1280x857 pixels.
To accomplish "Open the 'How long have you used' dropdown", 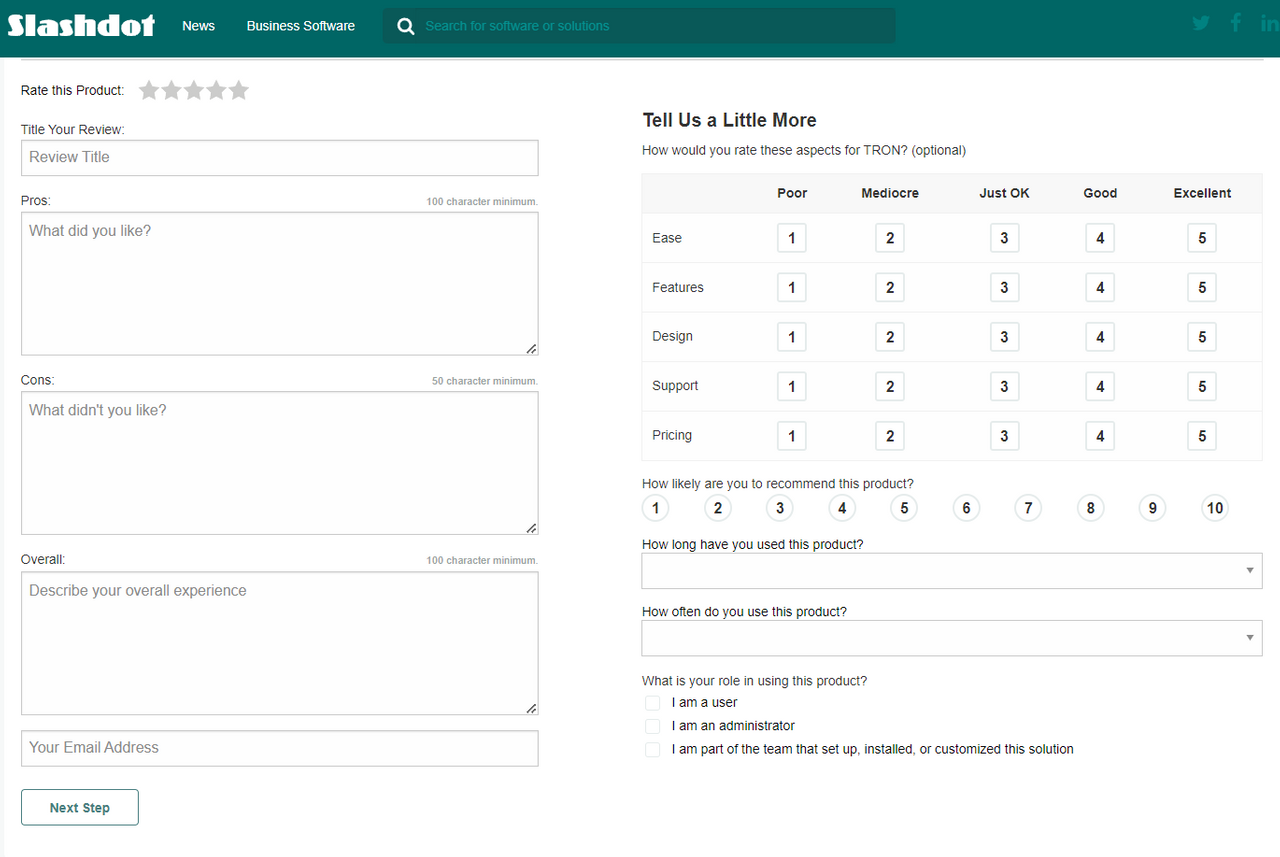I will point(952,571).
